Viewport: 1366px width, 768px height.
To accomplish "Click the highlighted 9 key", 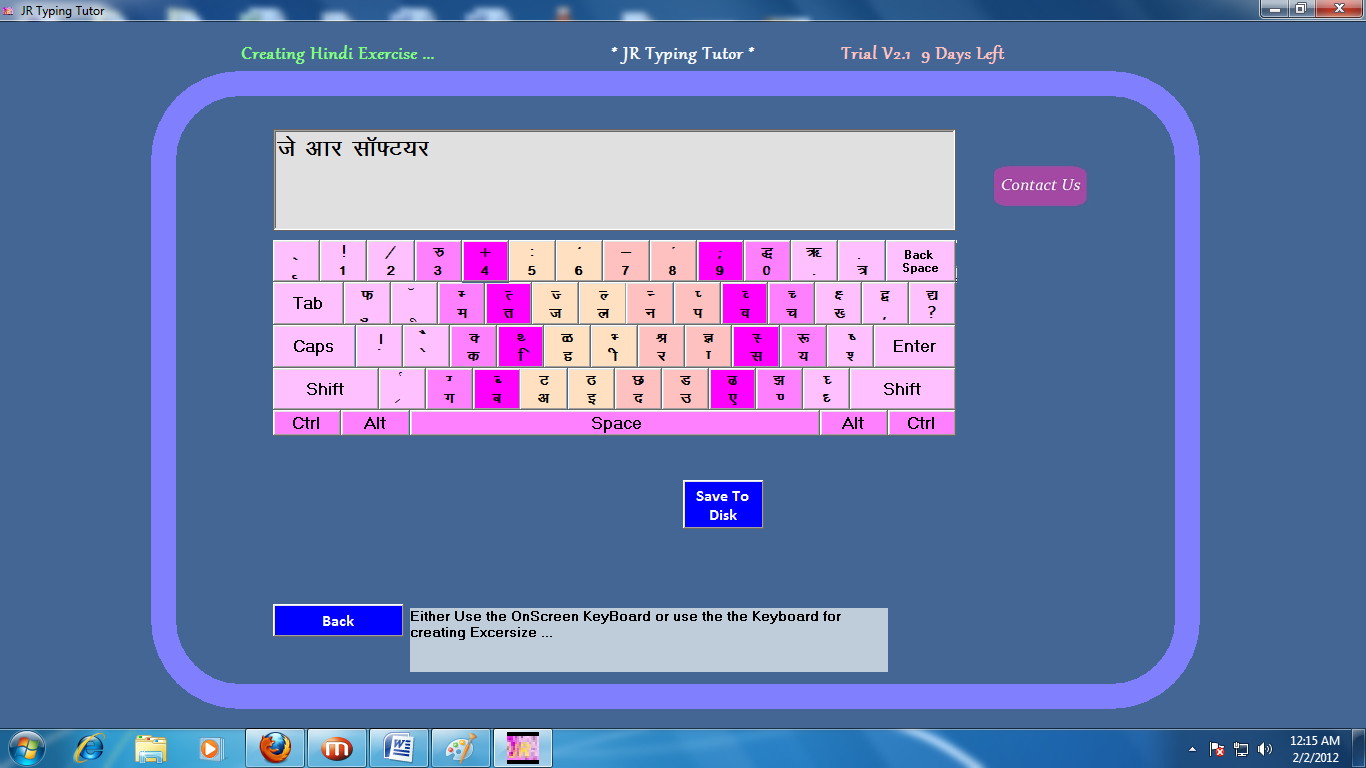I will (x=719, y=261).
